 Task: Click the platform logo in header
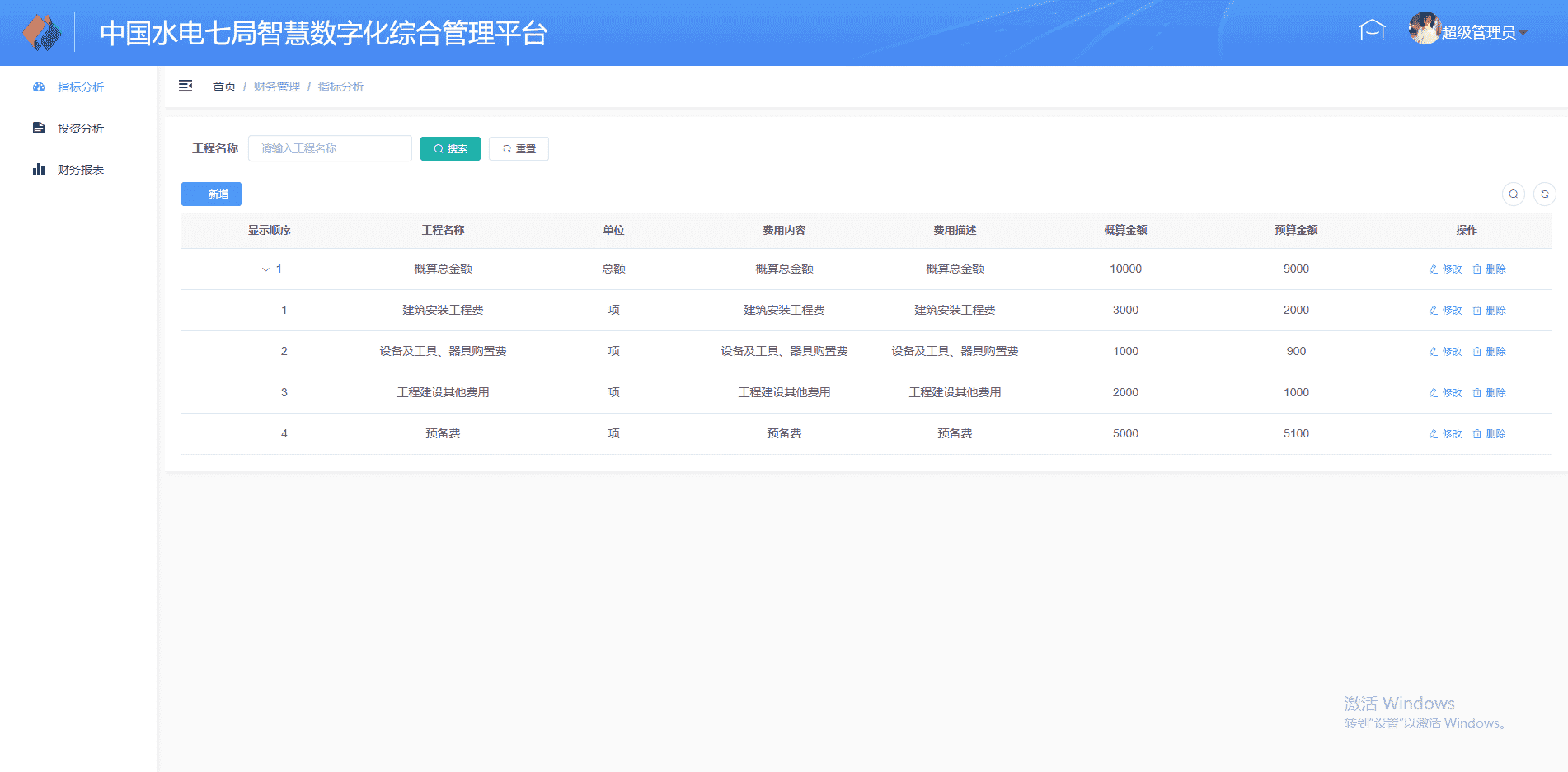tap(41, 33)
